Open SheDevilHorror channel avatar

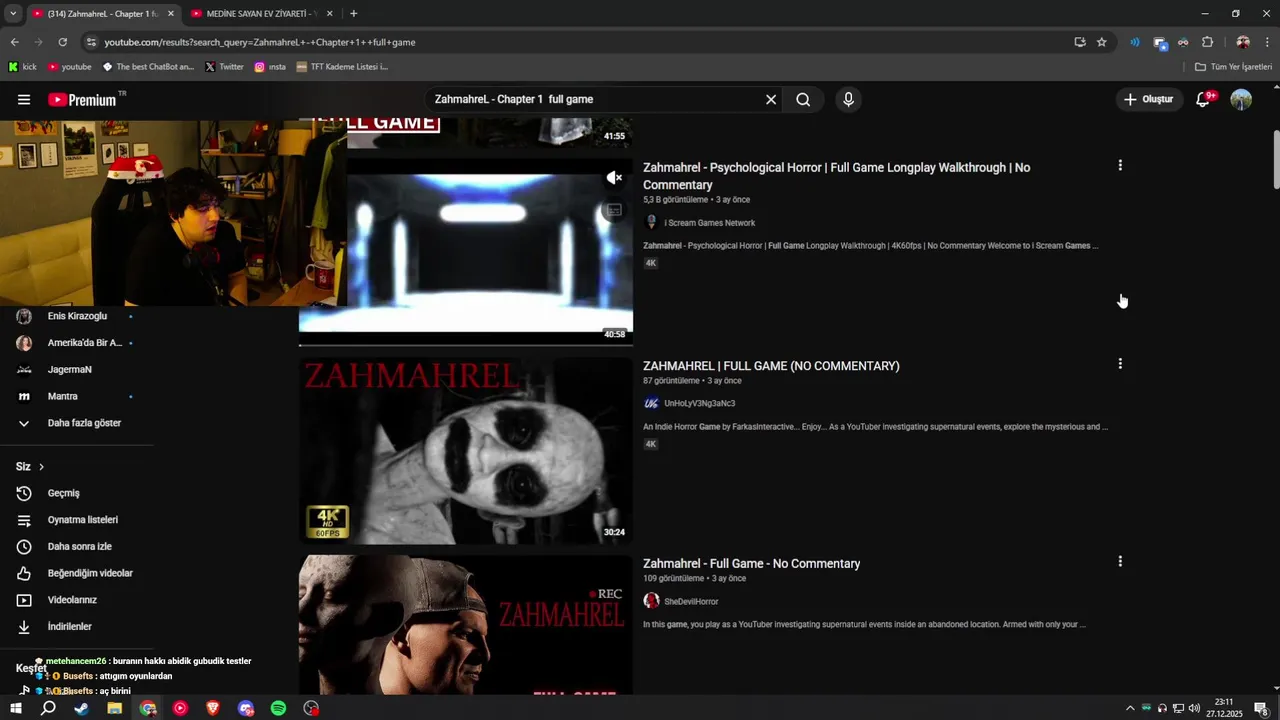(x=651, y=601)
